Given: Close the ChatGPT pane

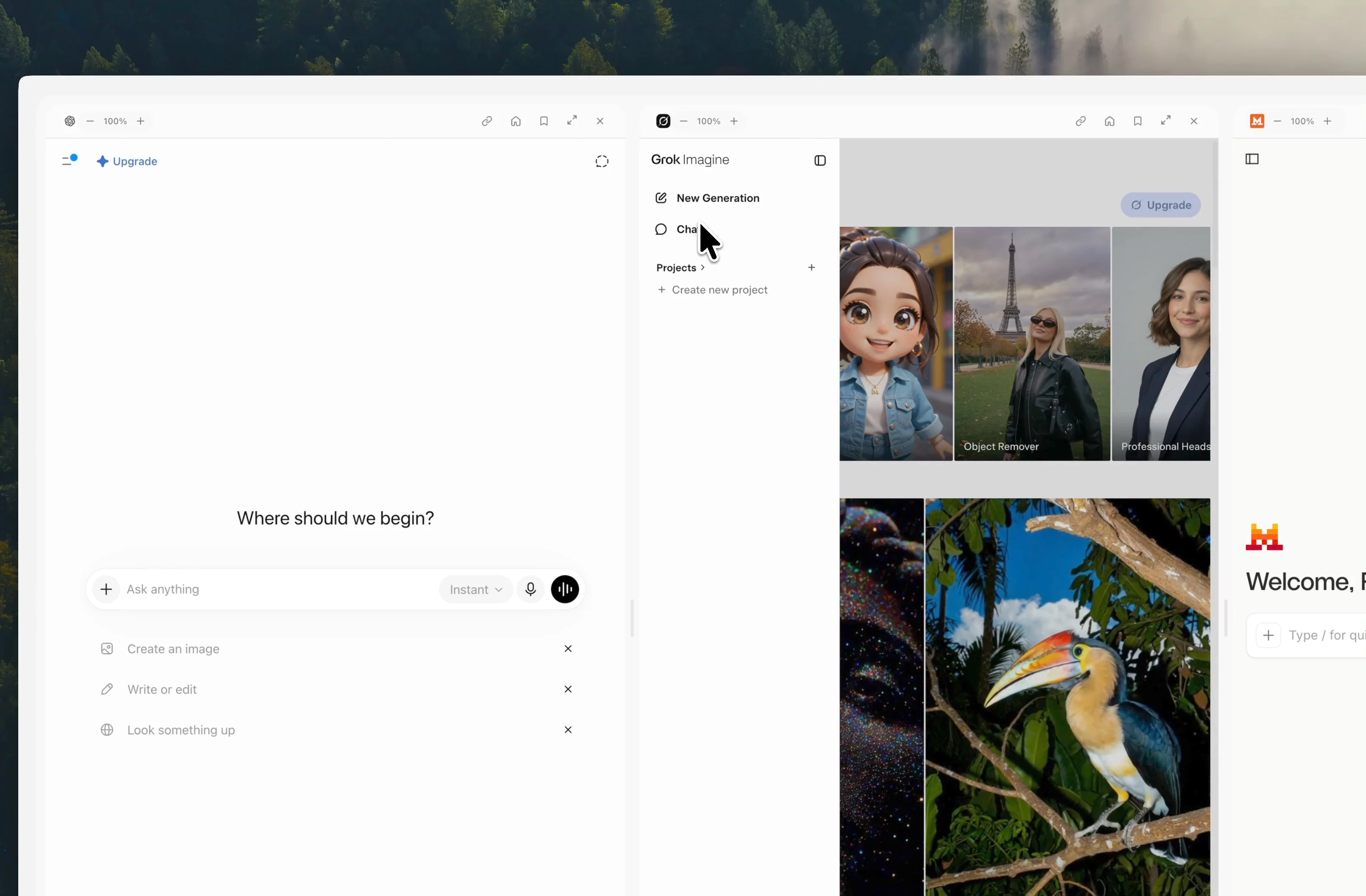Looking at the screenshot, I should point(600,121).
